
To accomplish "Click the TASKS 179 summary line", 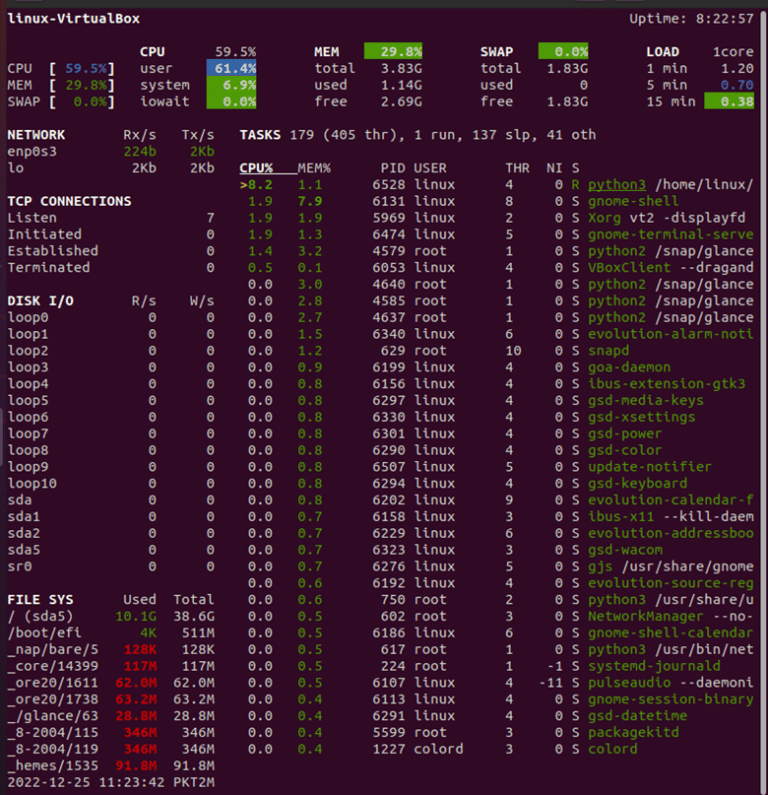I will (418, 135).
